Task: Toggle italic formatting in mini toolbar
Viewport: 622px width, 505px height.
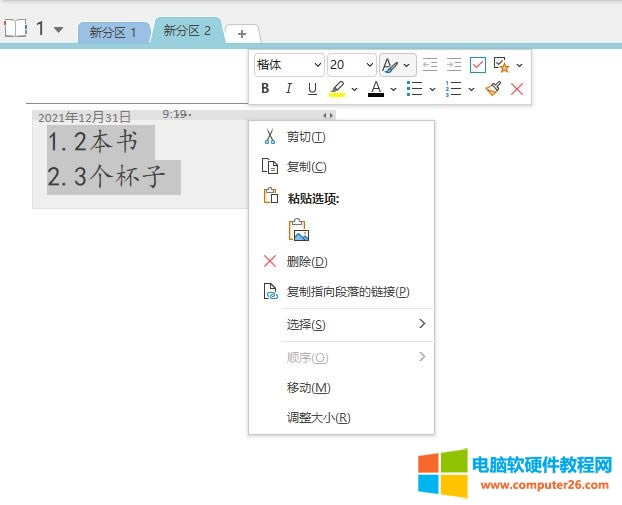Action: (289, 89)
